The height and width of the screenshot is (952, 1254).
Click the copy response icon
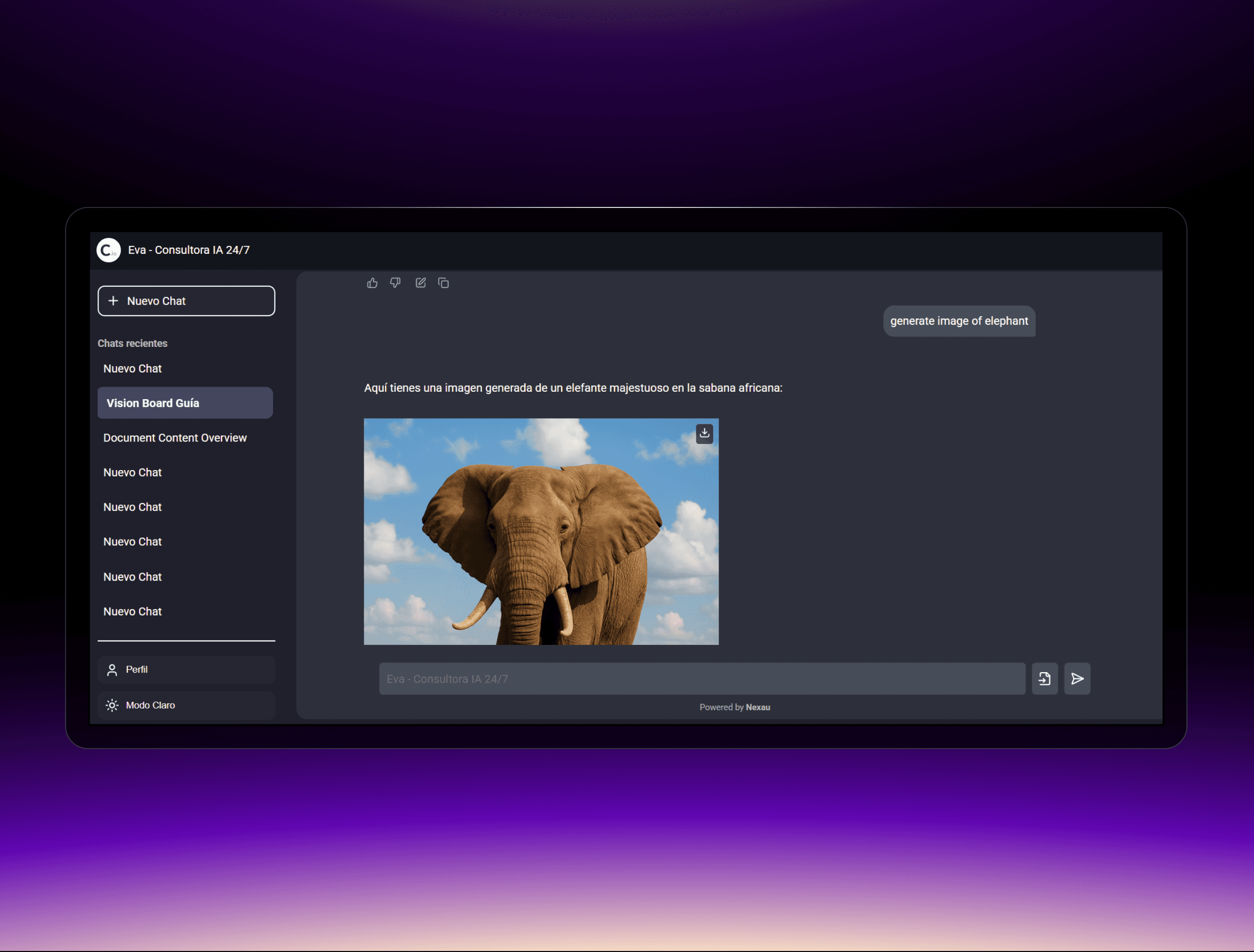tap(443, 283)
